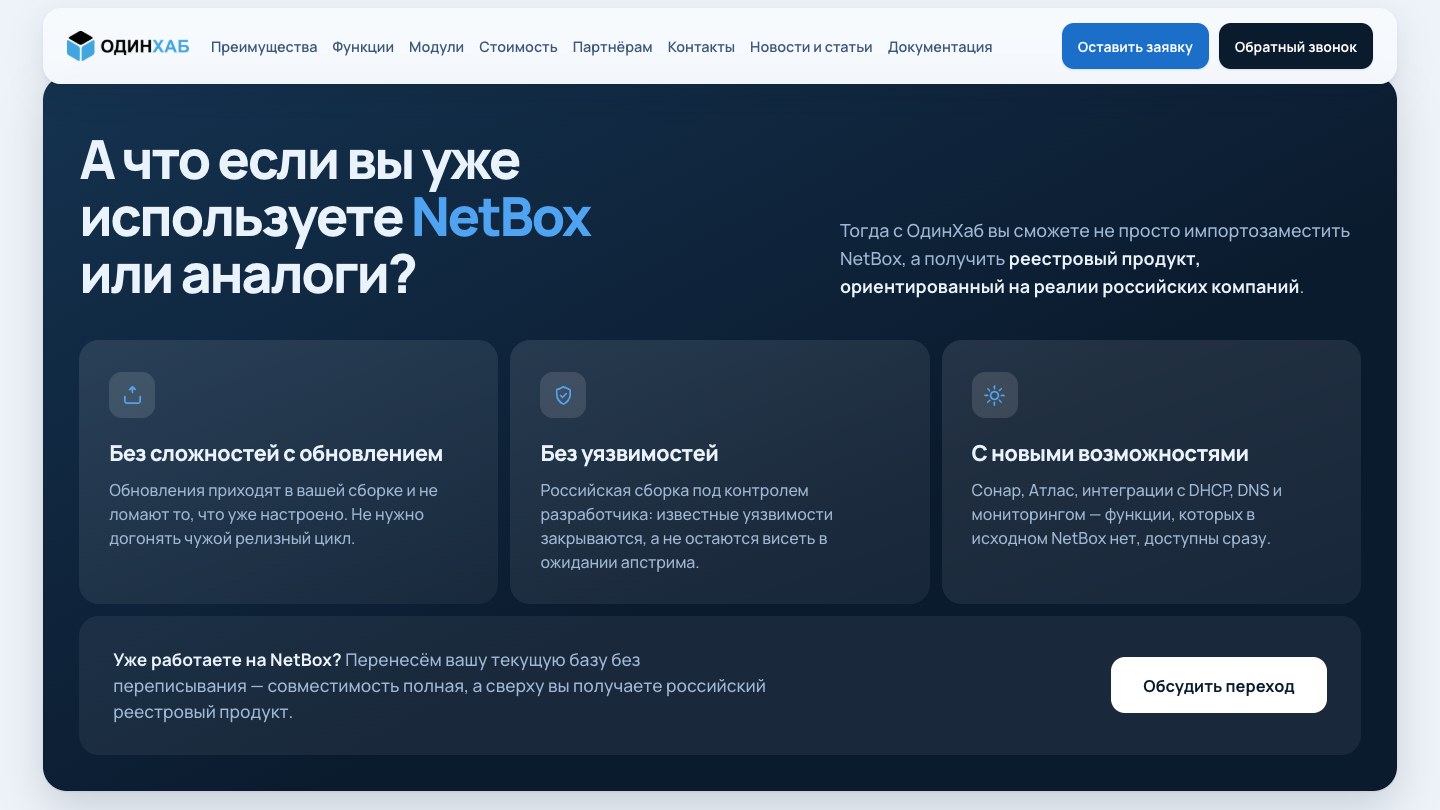Click the 'С новыми возможностями' card title
Screen dimensions: 1440x810
pyautogui.click(x=1110, y=453)
